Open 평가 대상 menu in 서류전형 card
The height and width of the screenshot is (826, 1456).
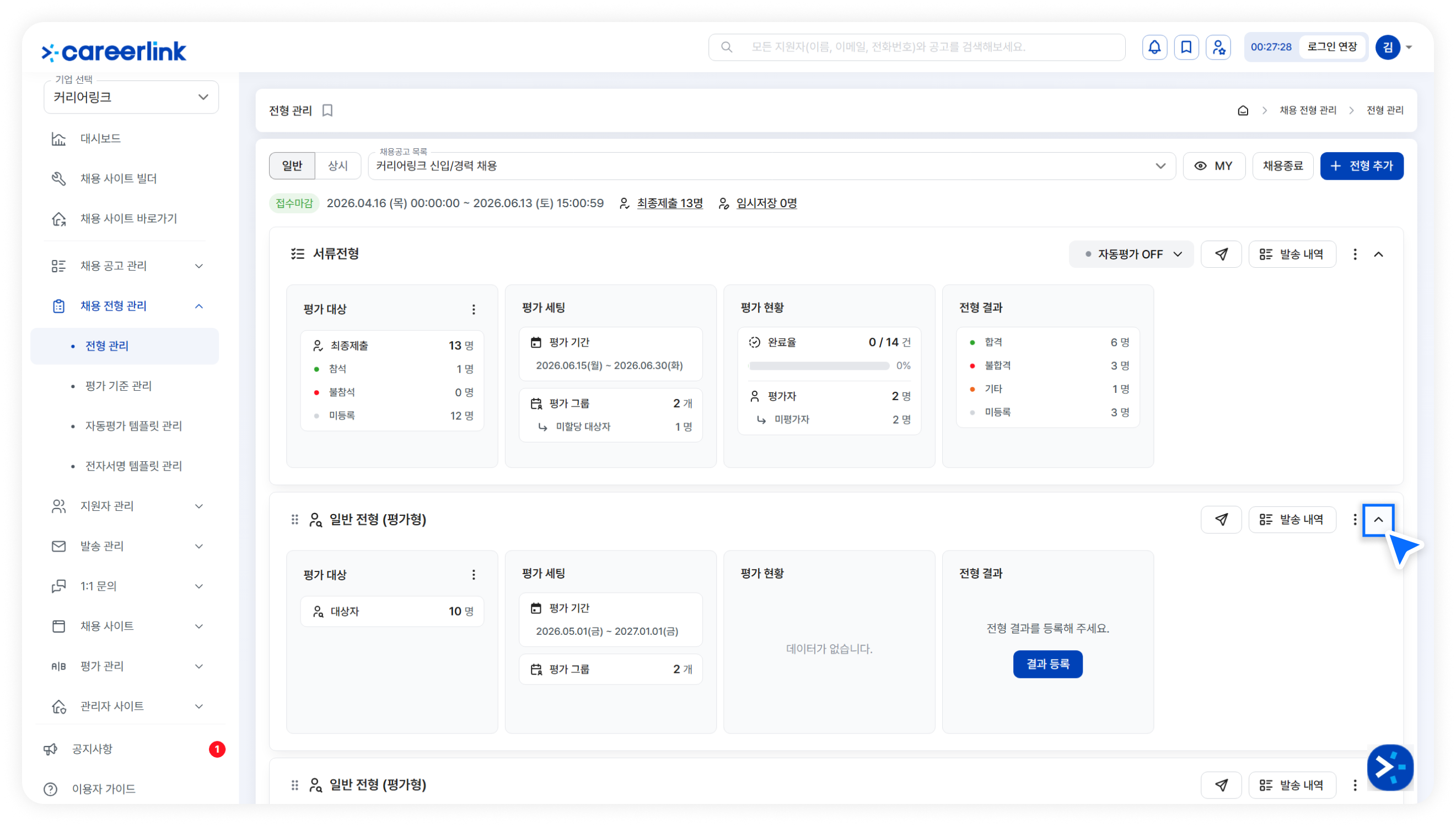[473, 309]
